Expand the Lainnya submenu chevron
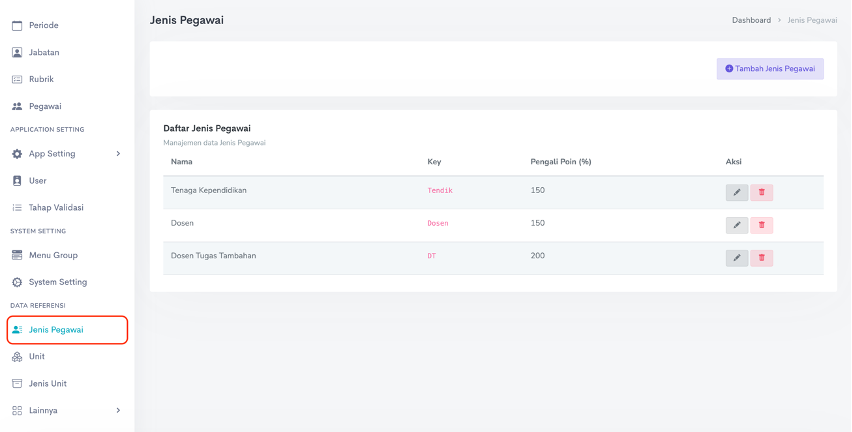The width and height of the screenshot is (852, 432). tap(118, 410)
